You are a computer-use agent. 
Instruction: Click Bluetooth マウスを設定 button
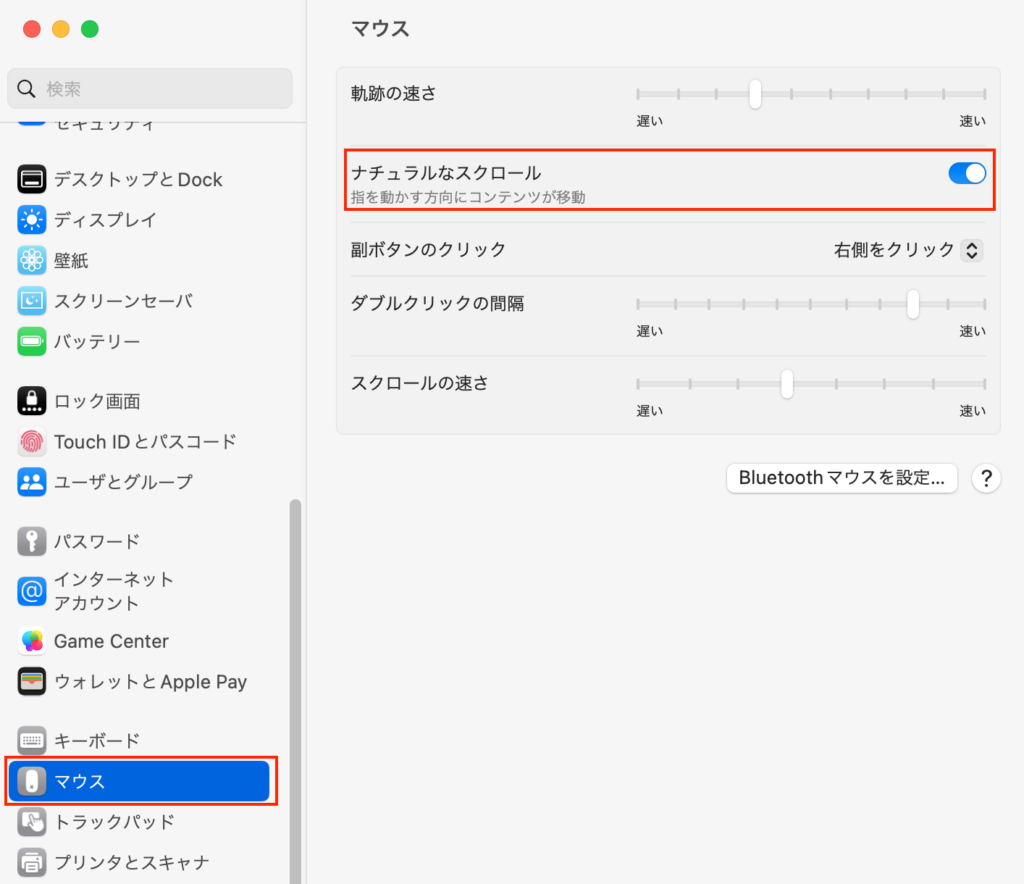[x=842, y=479]
